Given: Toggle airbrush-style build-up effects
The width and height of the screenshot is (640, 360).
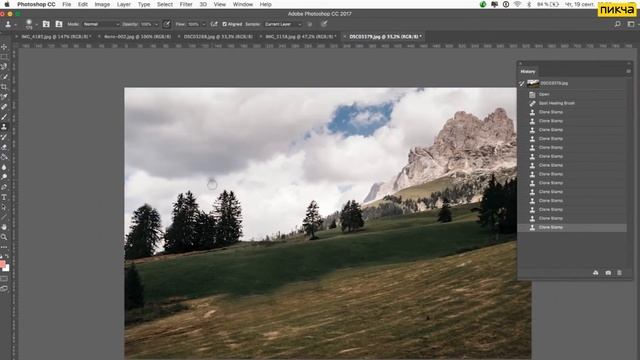Looking at the screenshot, I should [214, 24].
